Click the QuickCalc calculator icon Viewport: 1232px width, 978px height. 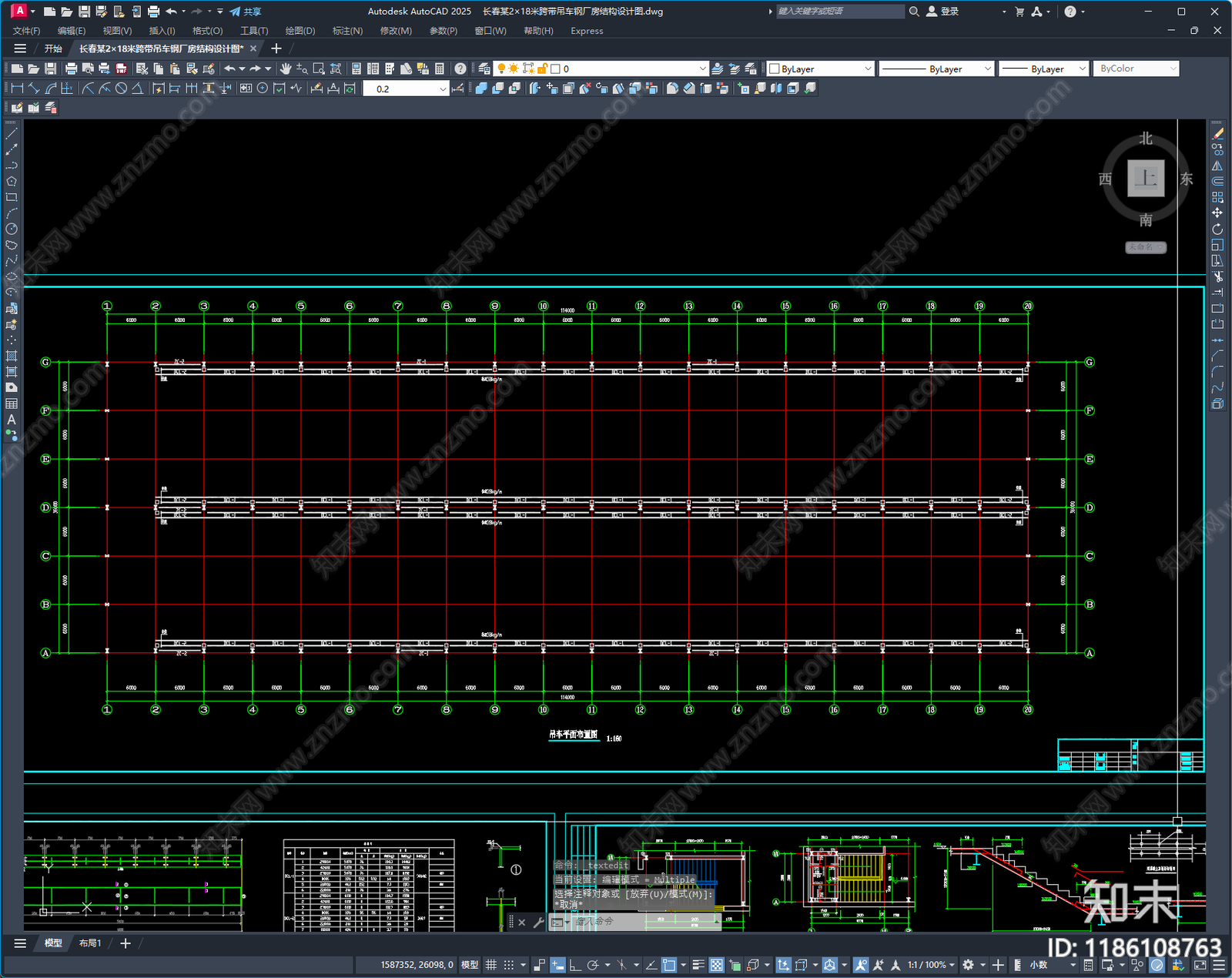tap(440, 69)
